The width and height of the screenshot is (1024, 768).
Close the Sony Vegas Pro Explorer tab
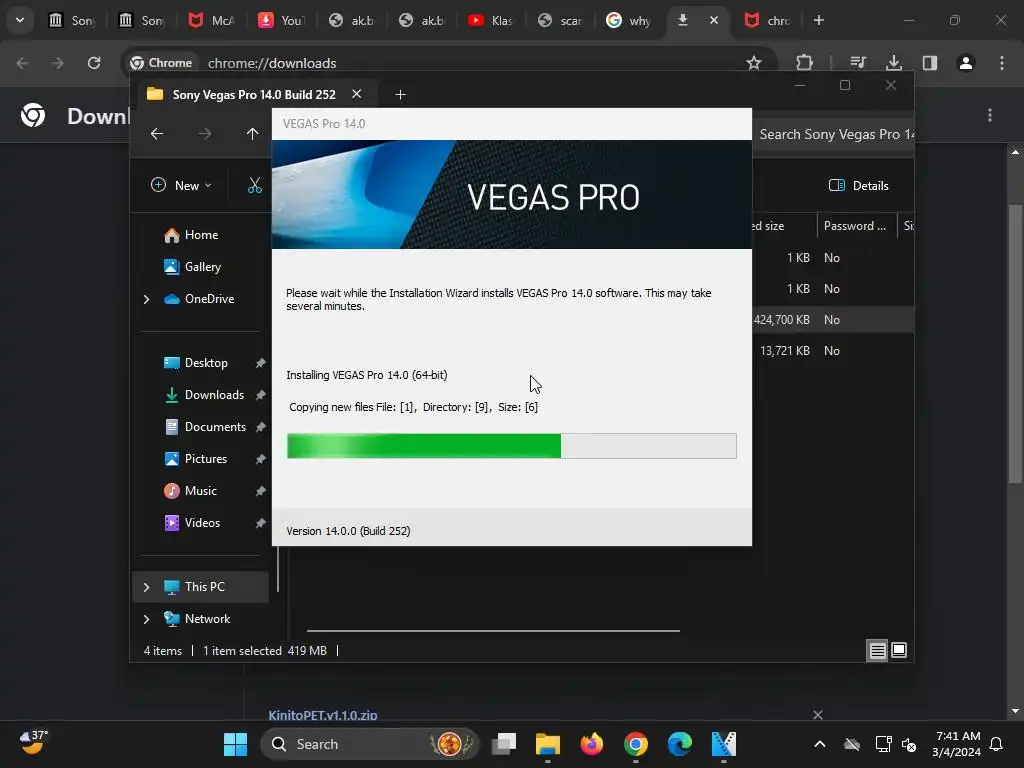[357, 94]
